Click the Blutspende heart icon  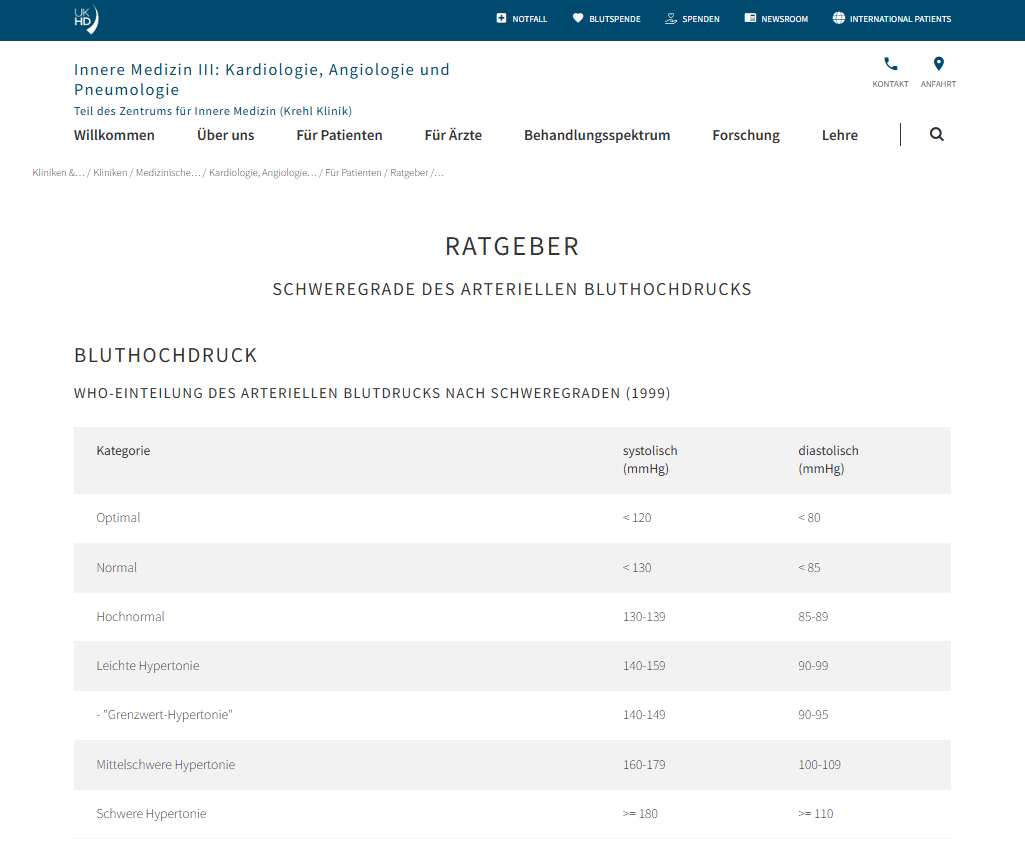coord(578,18)
